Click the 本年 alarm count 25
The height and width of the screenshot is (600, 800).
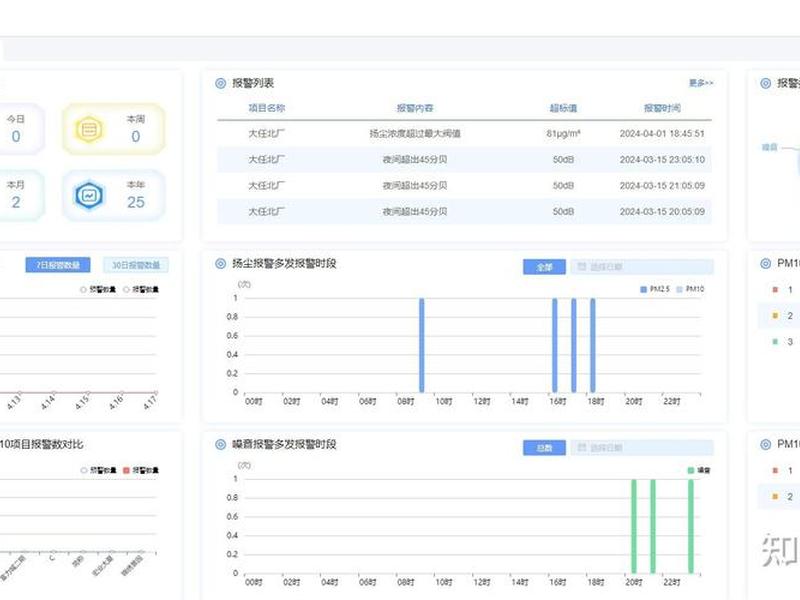[136, 202]
